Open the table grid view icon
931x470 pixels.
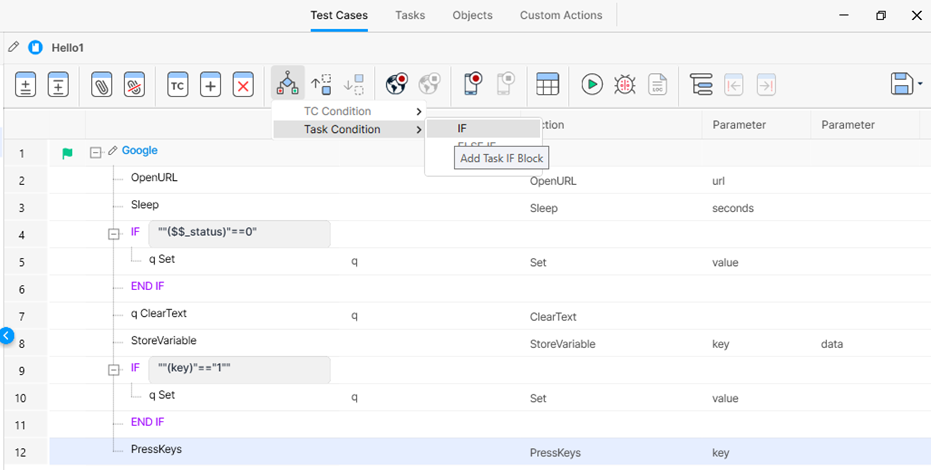pos(547,85)
